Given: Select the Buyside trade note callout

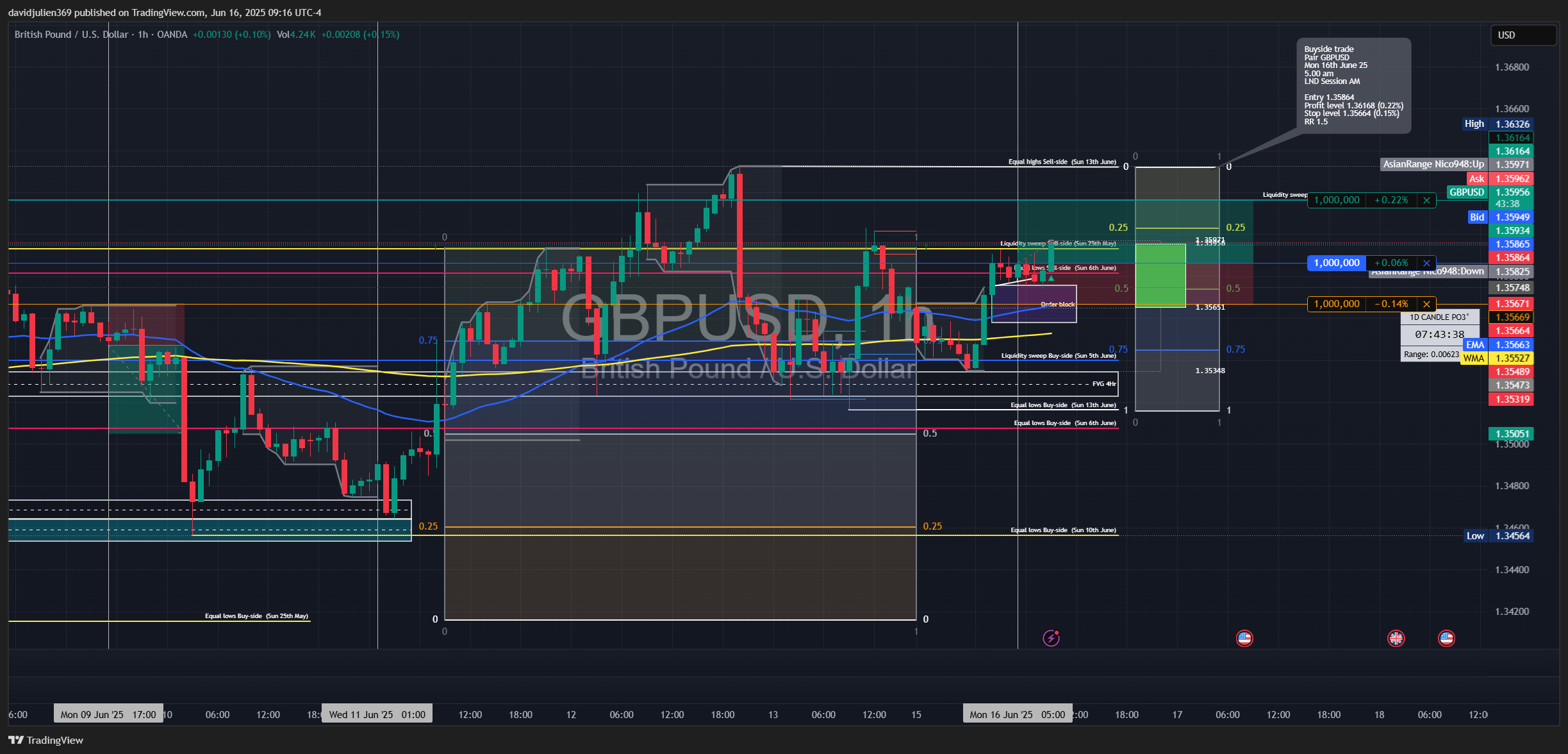Looking at the screenshot, I should [x=1353, y=85].
